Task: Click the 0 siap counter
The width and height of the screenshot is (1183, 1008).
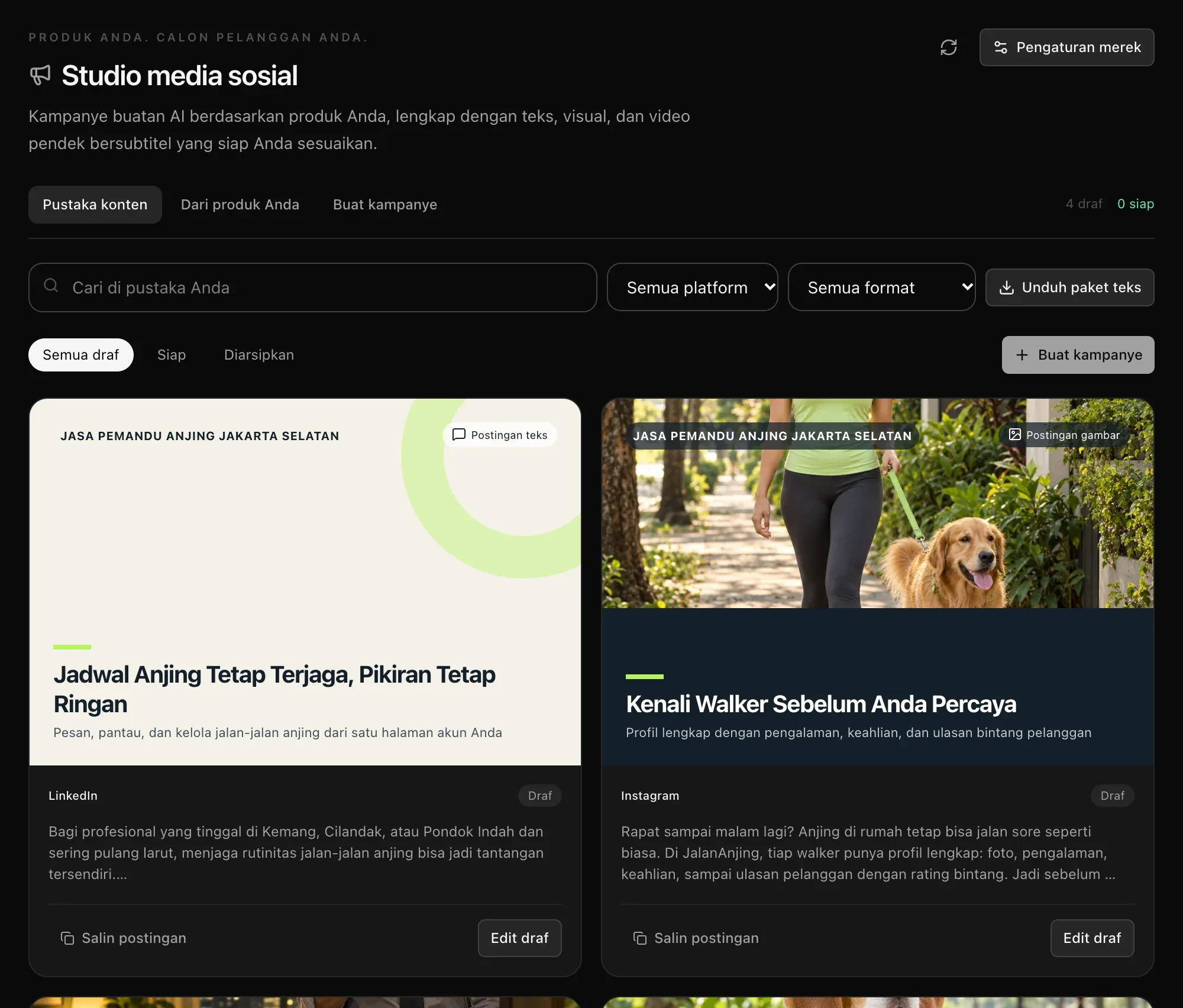Action: (x=1135, y=204)
